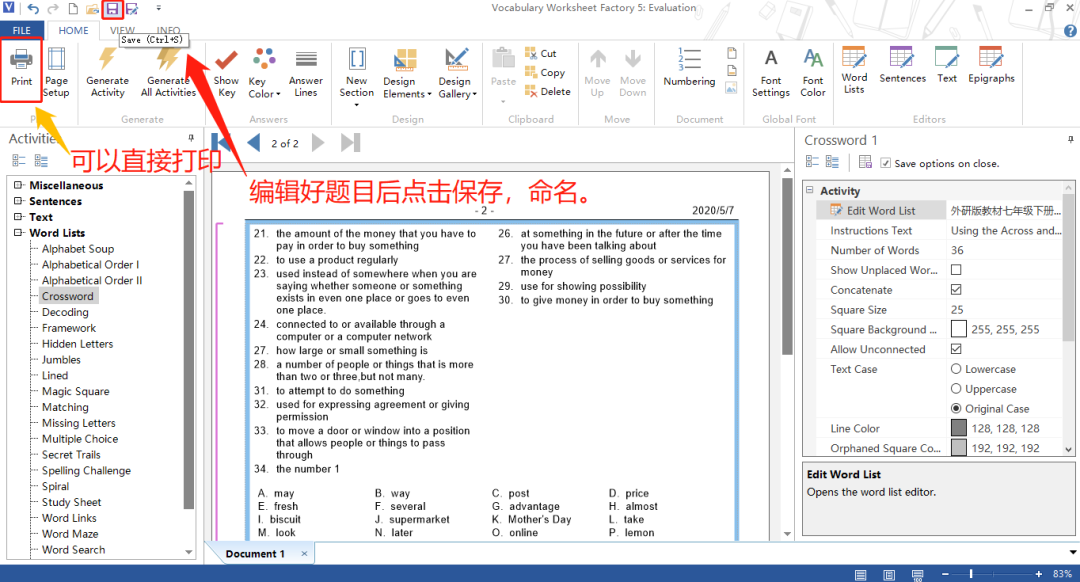Click zoom out minus button
Image resolution: width=1080 pixels, height=582 pixels.
(945, 574)
